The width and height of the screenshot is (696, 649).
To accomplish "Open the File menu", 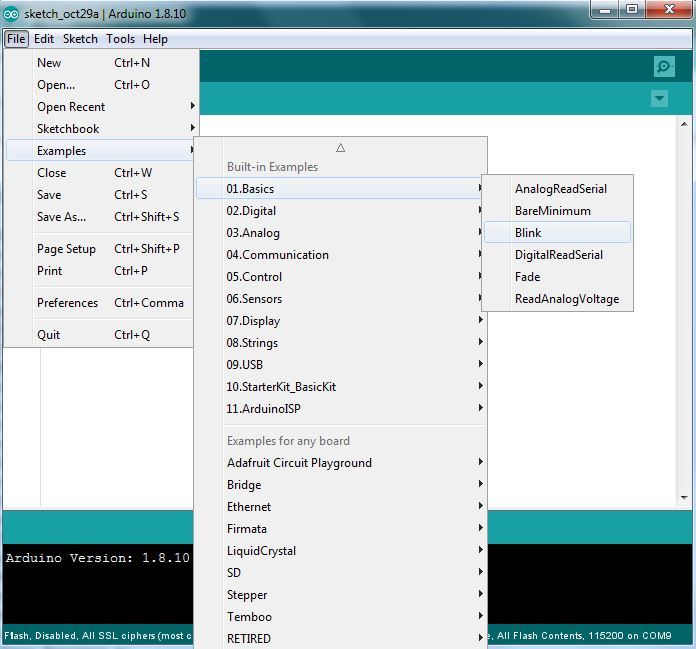I will coord(16,39).
